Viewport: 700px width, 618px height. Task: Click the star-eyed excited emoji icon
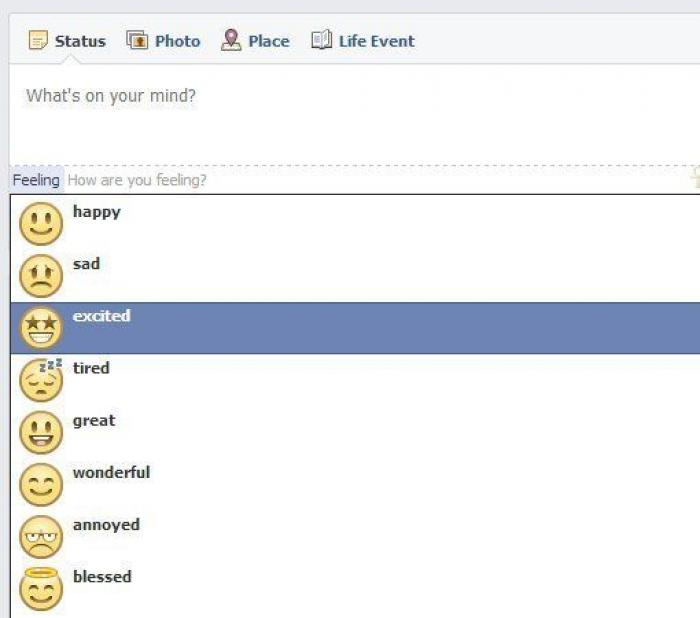pos(41,328)
